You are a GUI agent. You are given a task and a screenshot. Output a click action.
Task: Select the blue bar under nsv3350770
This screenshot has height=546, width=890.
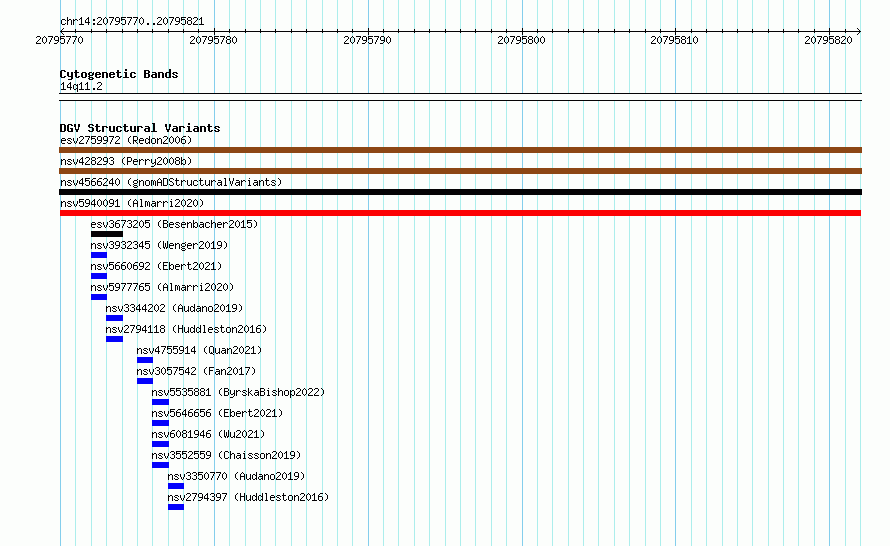click(176, 486)
